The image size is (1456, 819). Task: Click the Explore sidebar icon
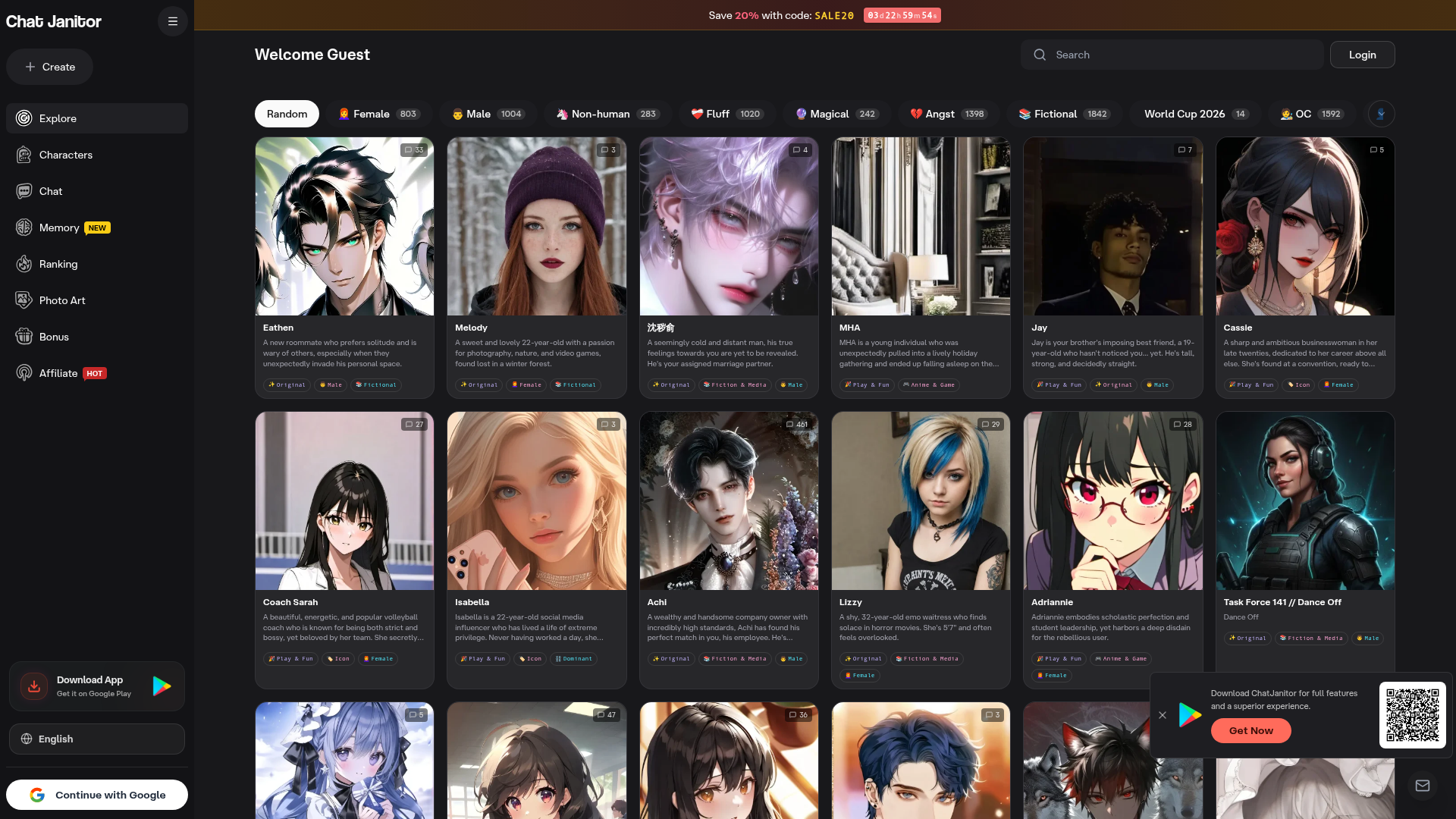point(24,118)
